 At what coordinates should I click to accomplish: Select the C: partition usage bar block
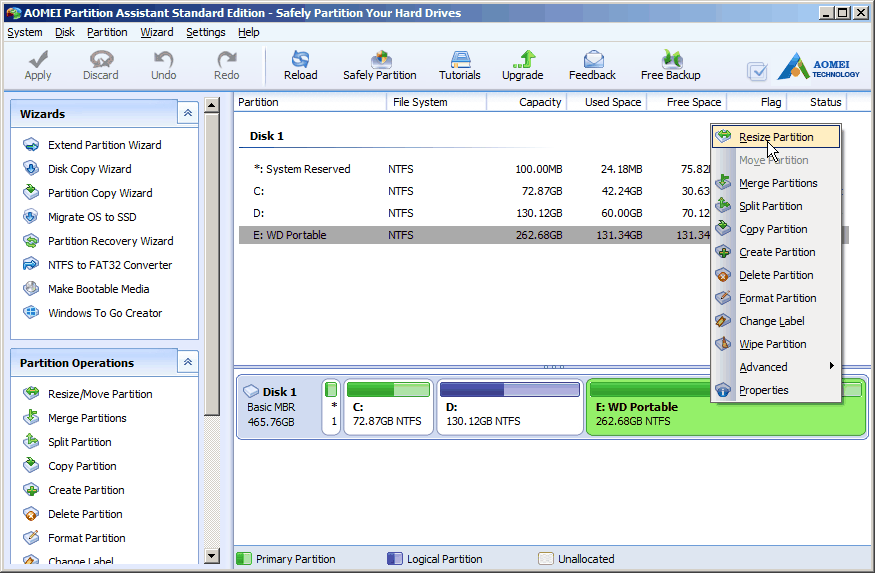tap(388, 407)
